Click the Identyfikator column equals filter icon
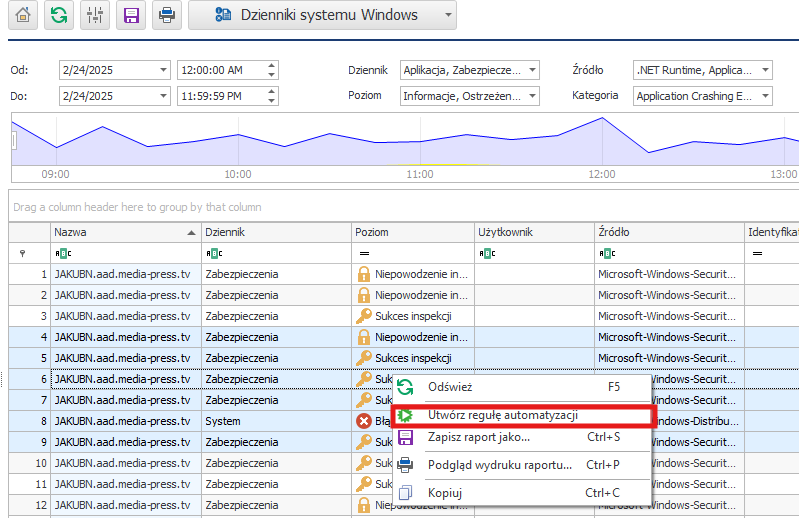The image size is (799, 518). click(758, 253)
